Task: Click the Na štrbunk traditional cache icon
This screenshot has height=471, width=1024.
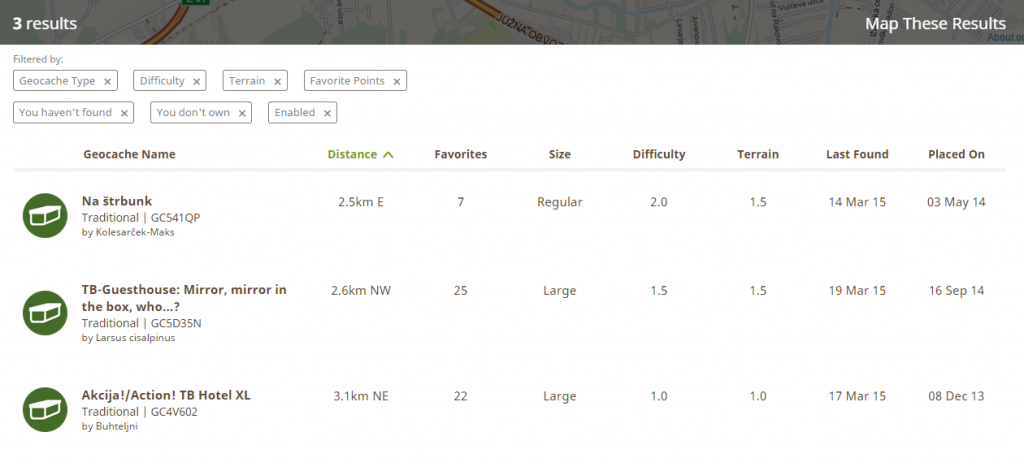Action: [x=44, y=215]
